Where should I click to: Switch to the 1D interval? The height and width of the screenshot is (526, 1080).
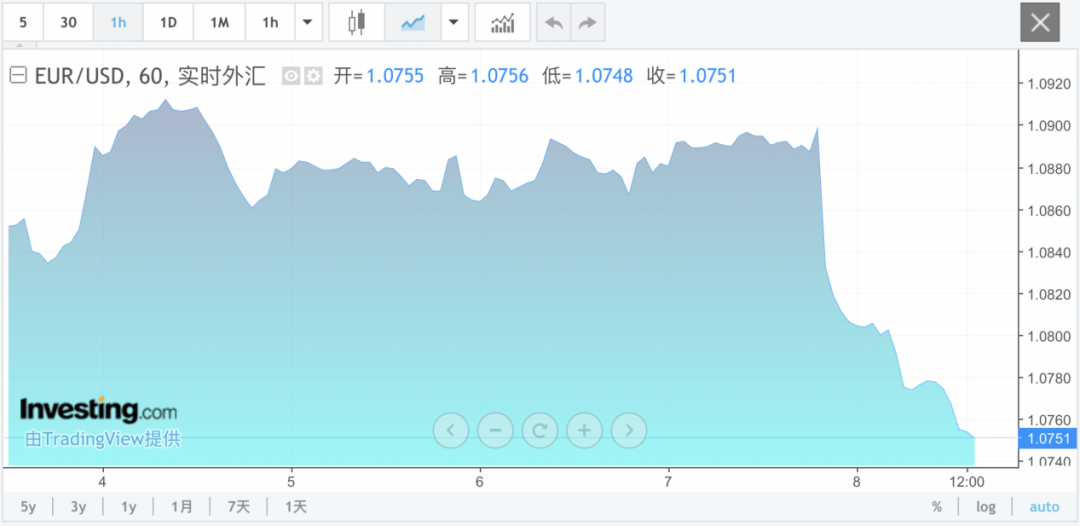[168, 22]
